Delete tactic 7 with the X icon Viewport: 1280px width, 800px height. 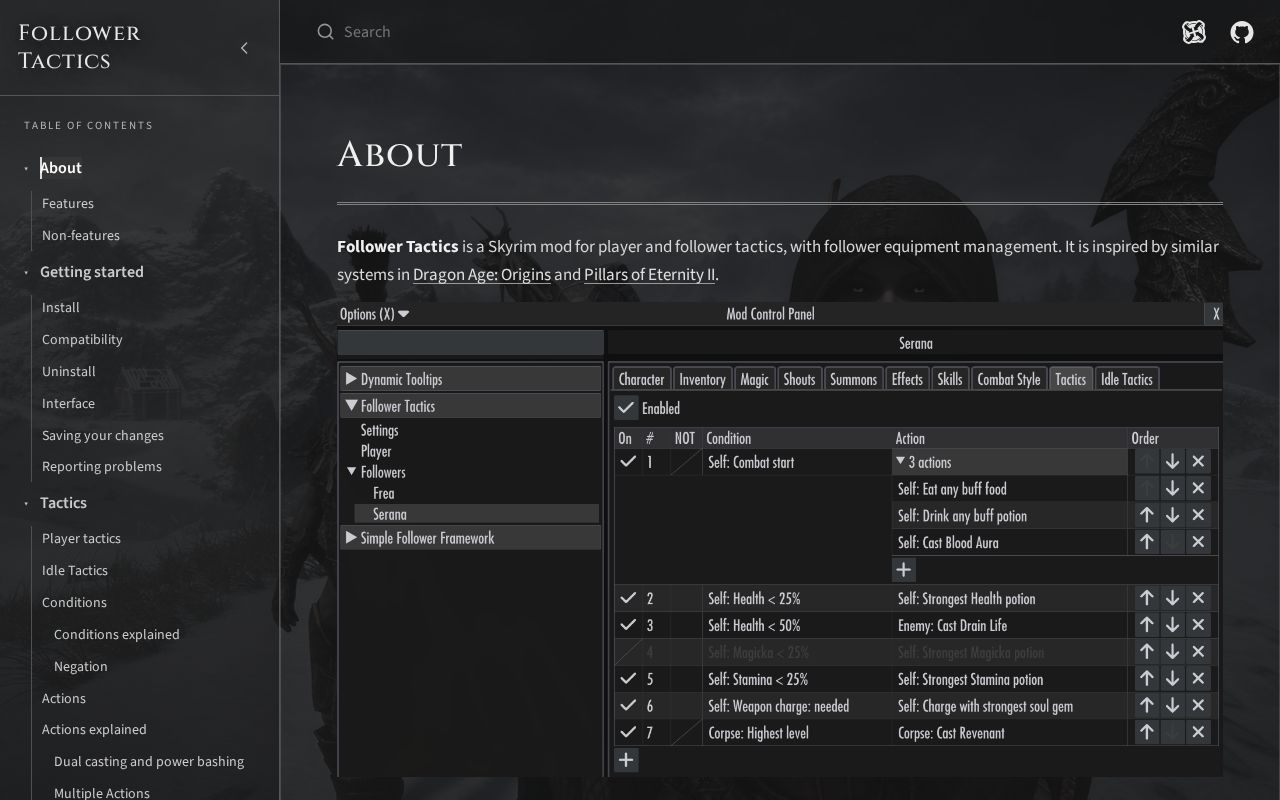tap(1198, 732)
